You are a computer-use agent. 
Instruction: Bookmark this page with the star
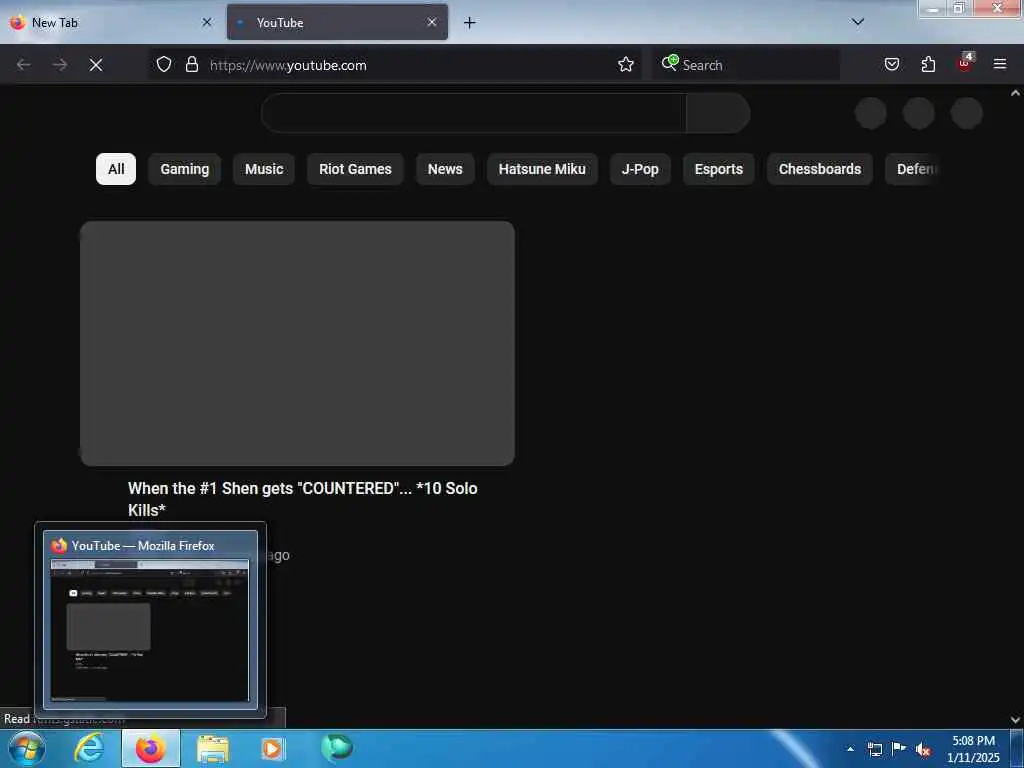[626, 64]
